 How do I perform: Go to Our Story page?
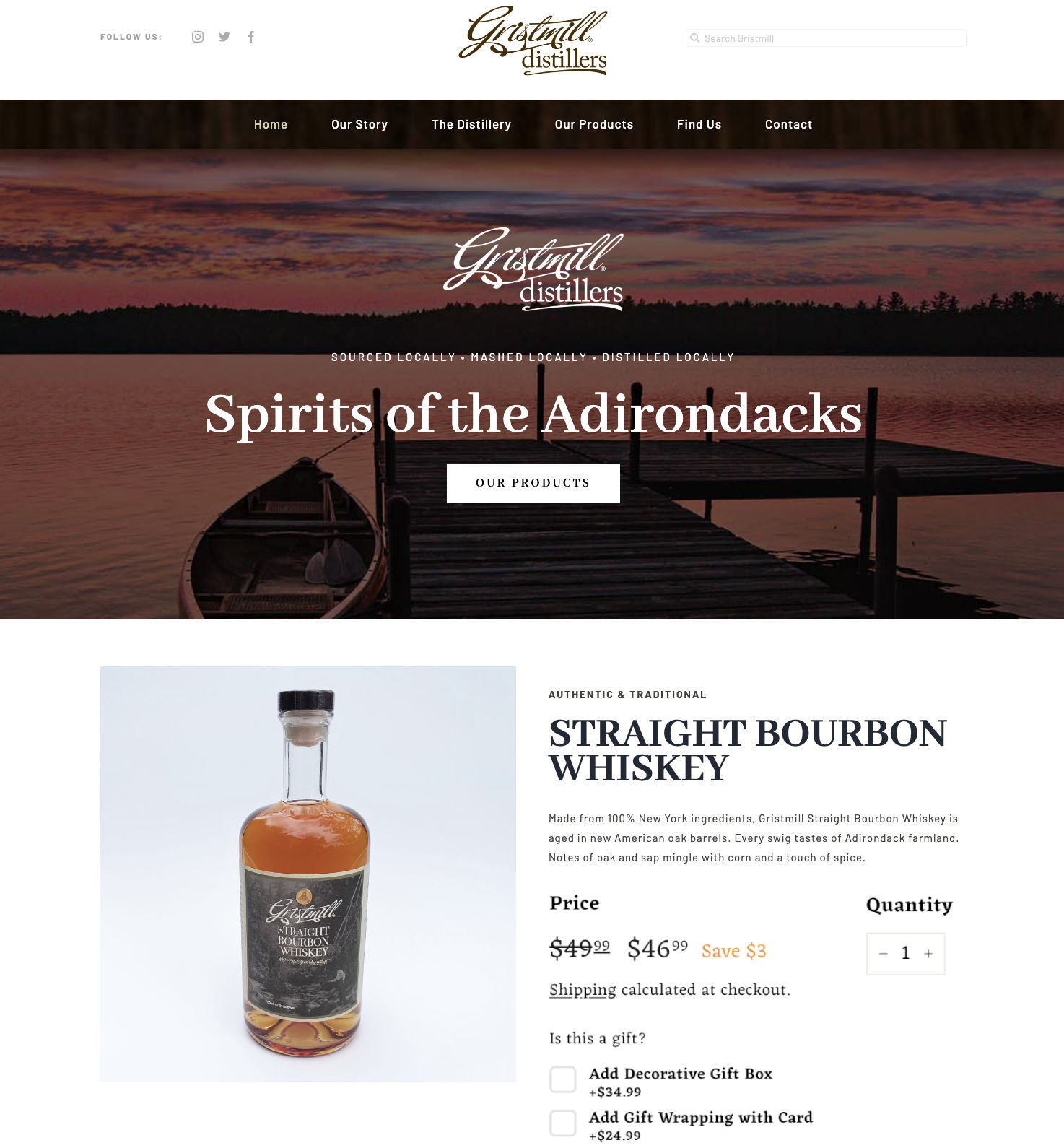359,124
